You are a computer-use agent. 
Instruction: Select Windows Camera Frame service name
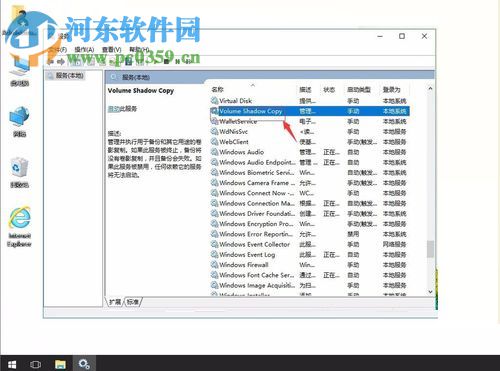(x=257, y=183)
